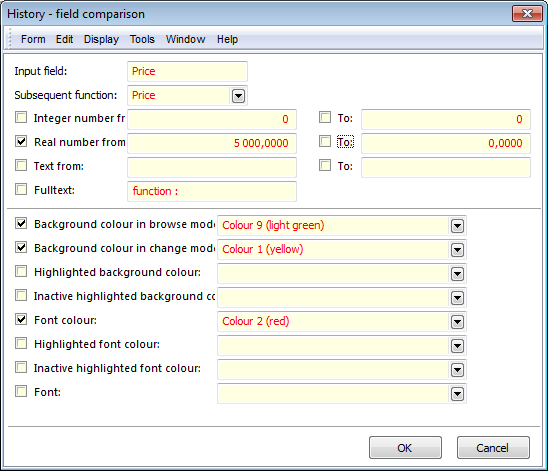Click the Colour 2 (red) value
This screenshot has width=548, height=471.
pyautogui.click(x=256, y=321)
